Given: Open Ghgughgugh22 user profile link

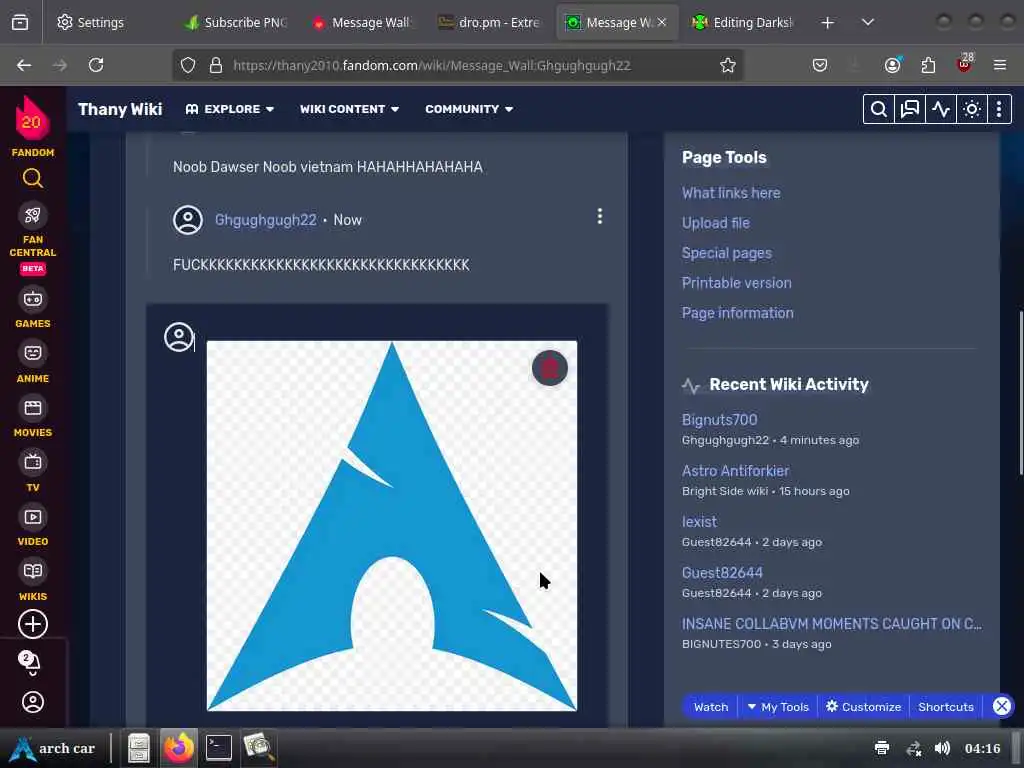Looking at the screenshot, I should coord(266,220).
